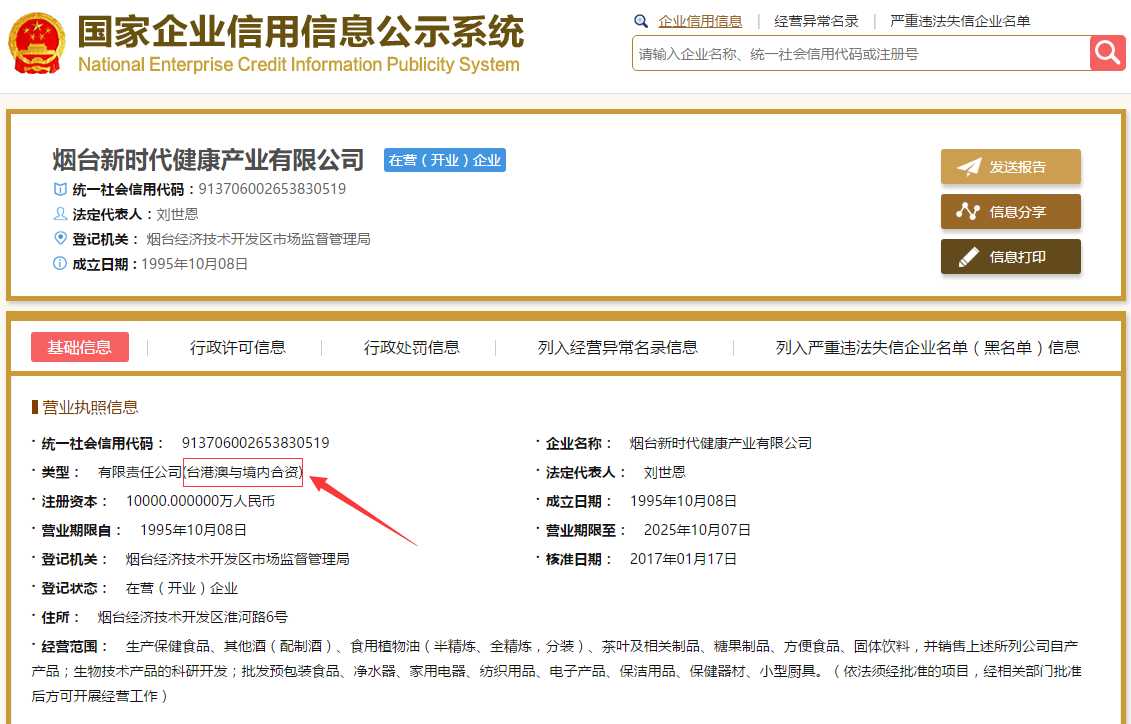Screen dimensions: 1131x724
Task: Open the 列入经营异常名录信息 tab
Action: tap(617, 348)
